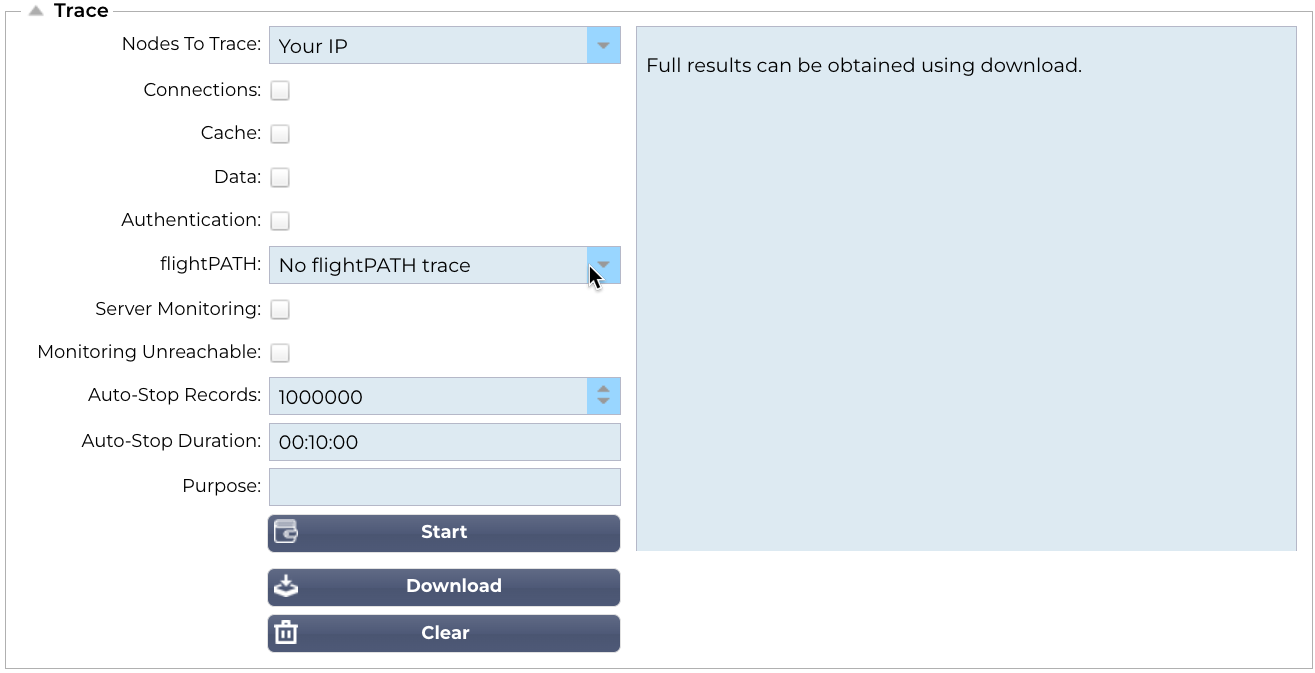
Task: Toggle the Cache checkbox
Action: tap(280, 134)
